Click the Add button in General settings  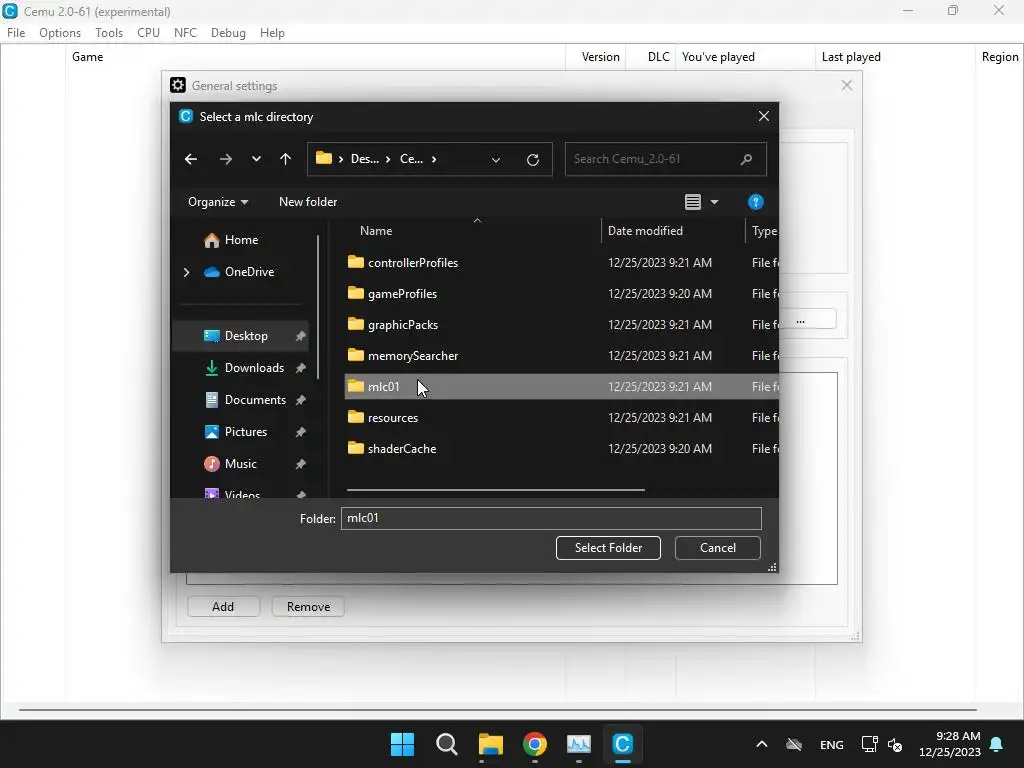coord(223,607)
